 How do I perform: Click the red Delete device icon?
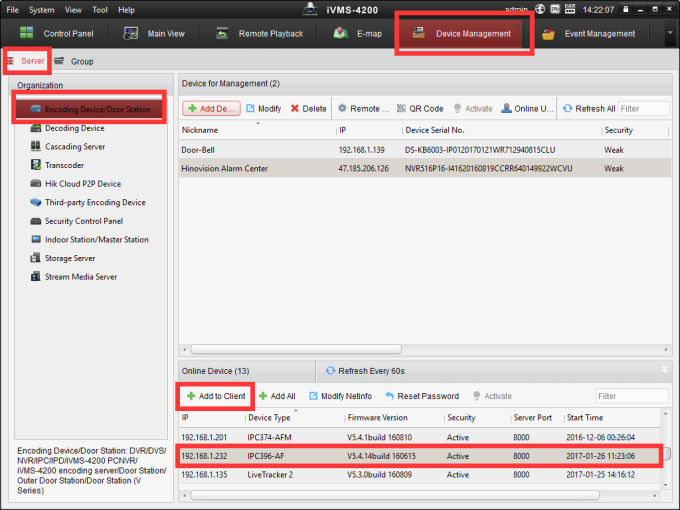pyautogui.click(x=295, y=108)
